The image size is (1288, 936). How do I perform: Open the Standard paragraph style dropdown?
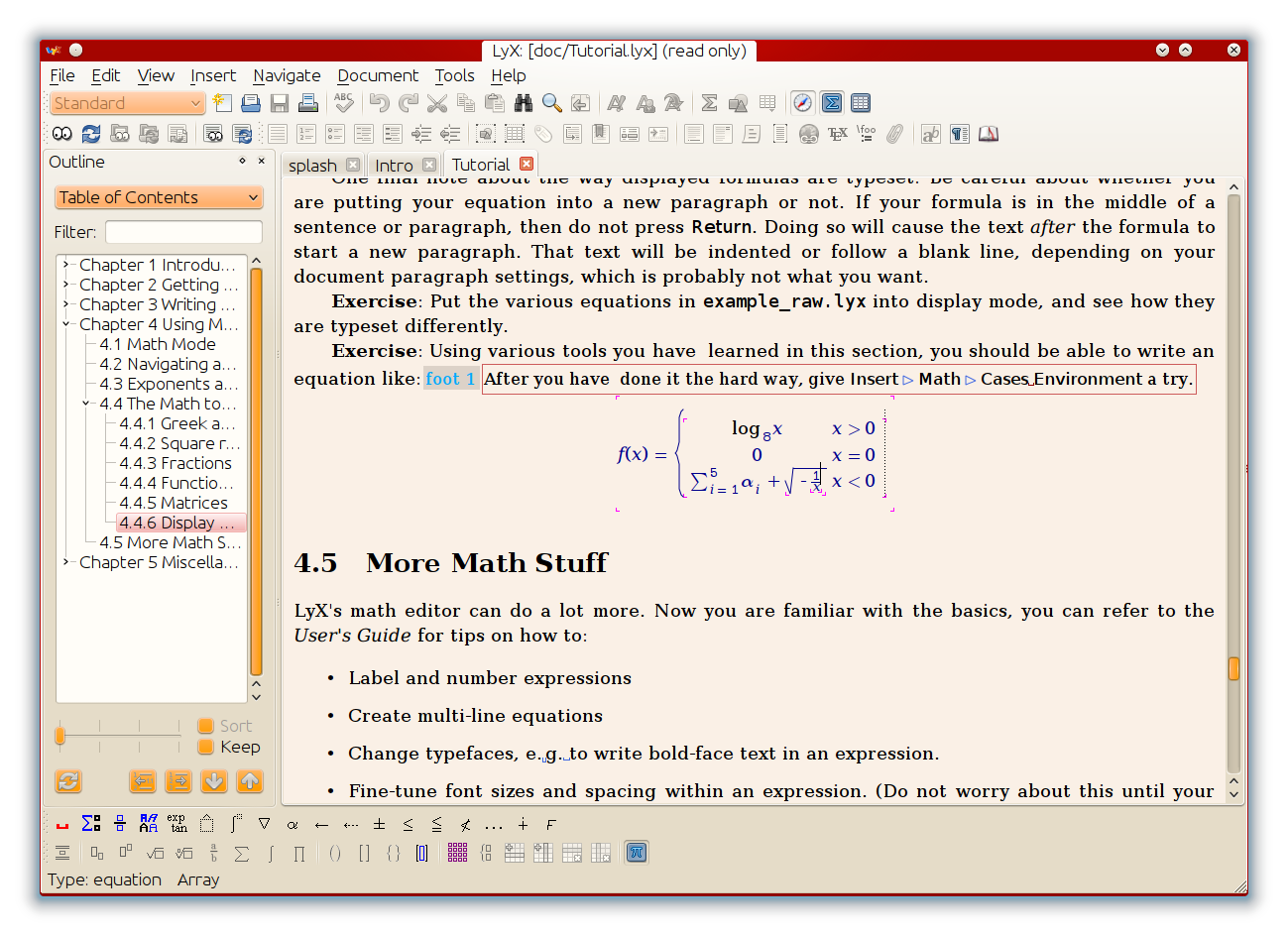coord(127,103)
